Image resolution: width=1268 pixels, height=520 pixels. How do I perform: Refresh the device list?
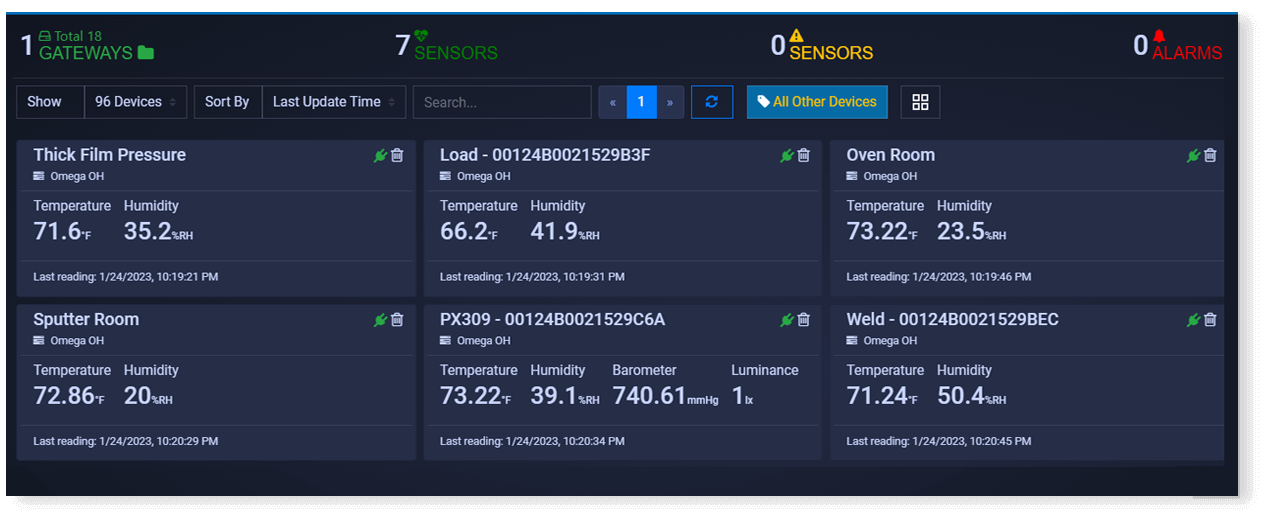(712, 102)
